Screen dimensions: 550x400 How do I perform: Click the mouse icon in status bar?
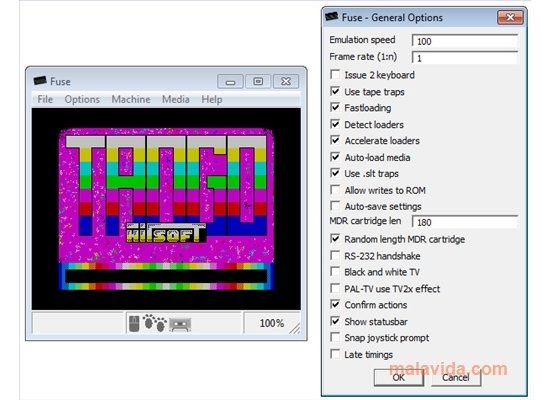click(134, 323)
